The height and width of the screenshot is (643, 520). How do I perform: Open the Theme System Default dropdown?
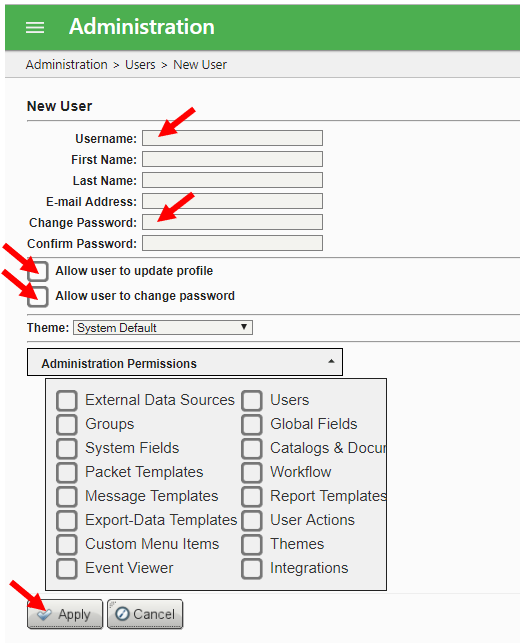pos(163,328)
